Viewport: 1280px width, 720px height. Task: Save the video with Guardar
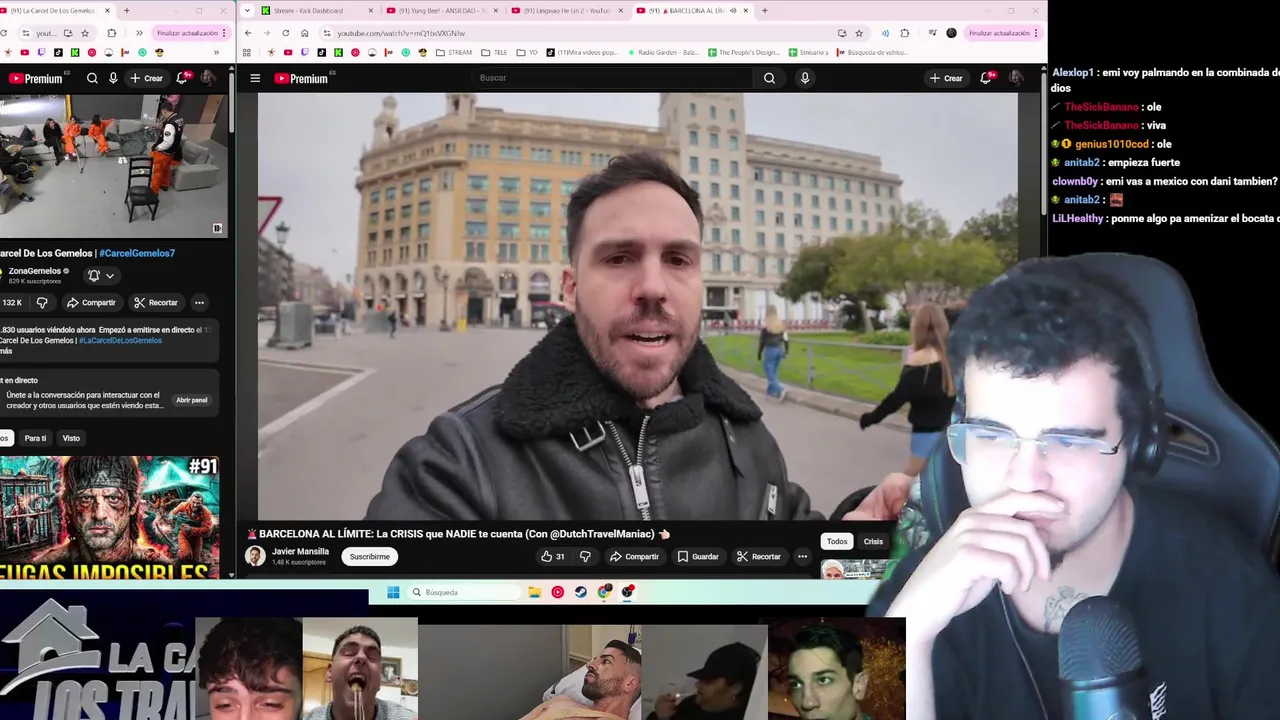(x=698, y=556)
